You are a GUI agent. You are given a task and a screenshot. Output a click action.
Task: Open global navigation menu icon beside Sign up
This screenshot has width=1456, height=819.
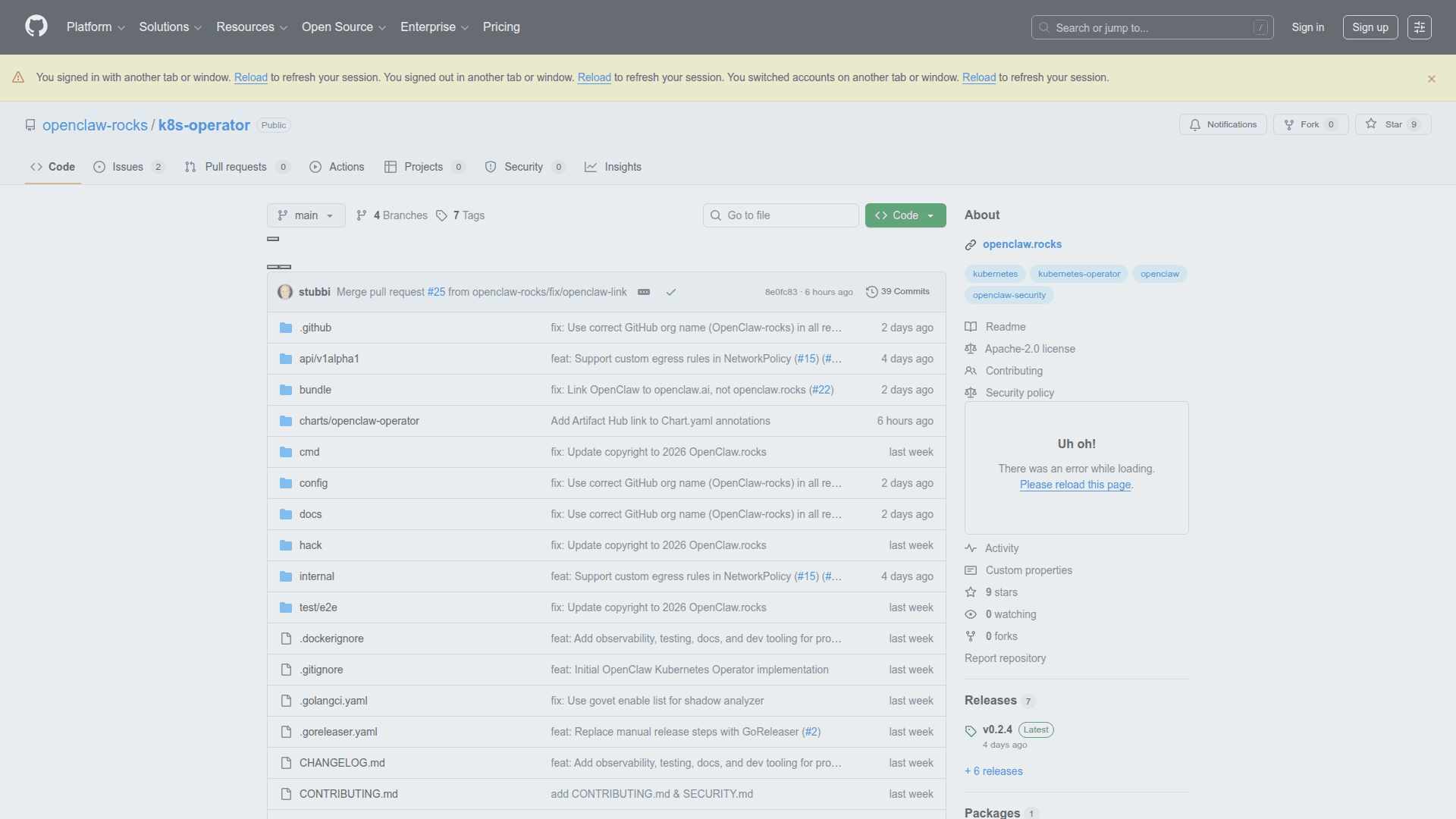coord(1419,27)
